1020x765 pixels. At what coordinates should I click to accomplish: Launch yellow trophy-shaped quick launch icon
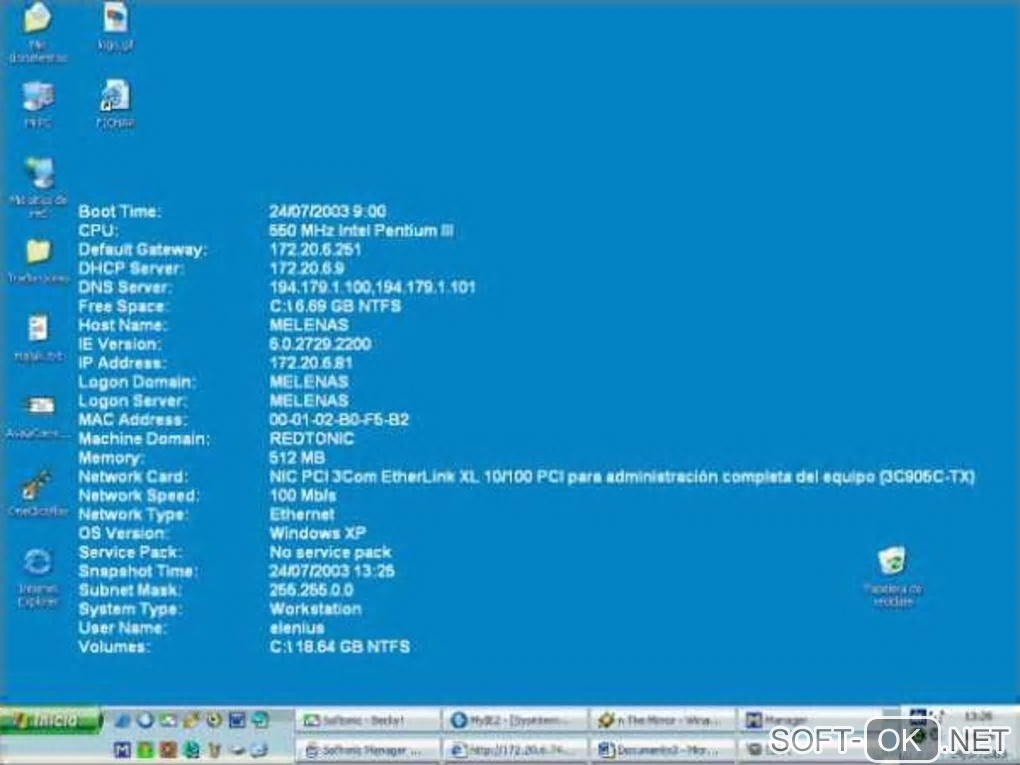tap(214, 750)
